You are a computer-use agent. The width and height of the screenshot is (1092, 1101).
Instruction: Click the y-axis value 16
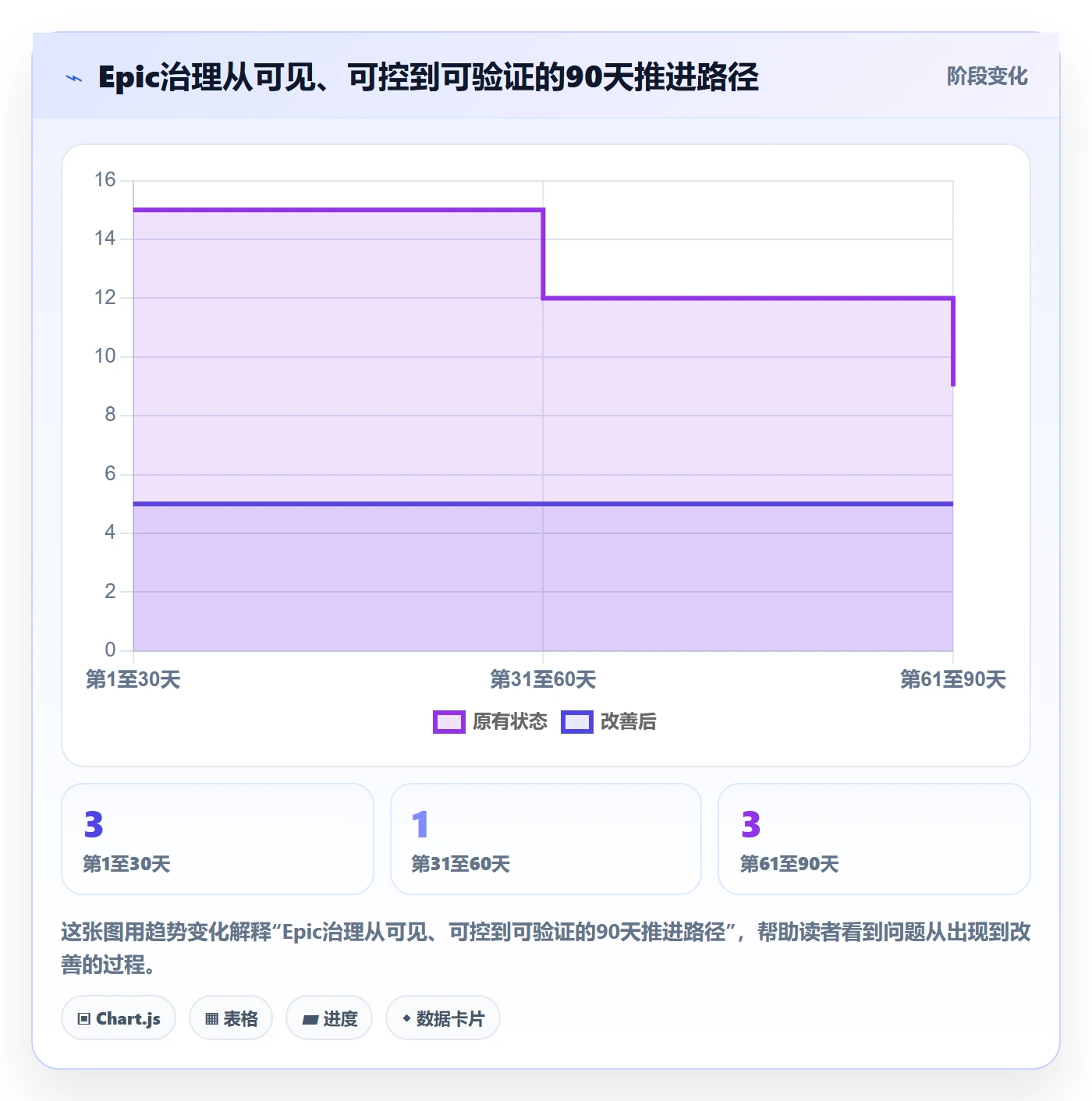[105, 180]
